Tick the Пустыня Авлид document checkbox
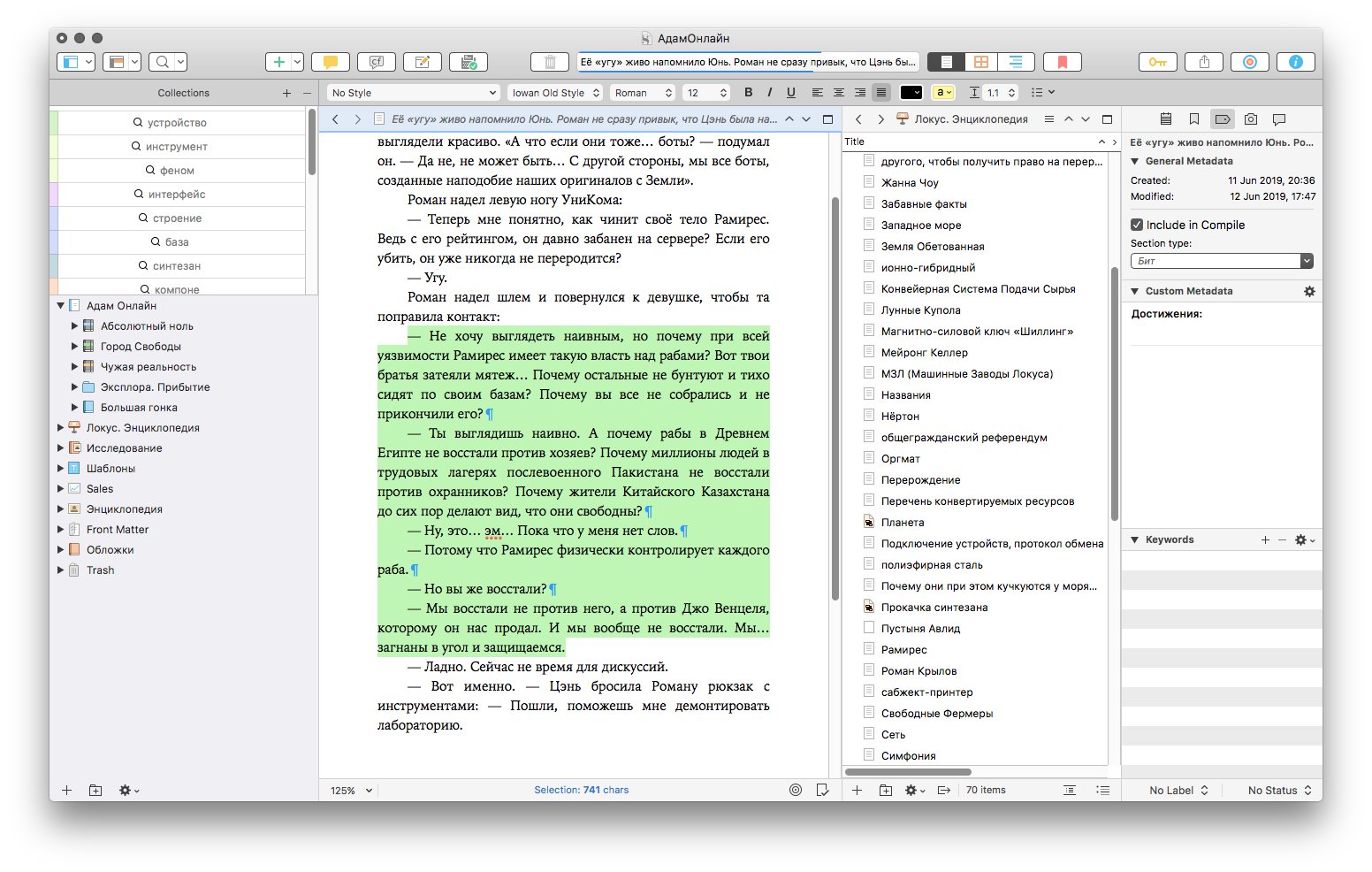Screen dimensions: 1372x872 (869, 628)
